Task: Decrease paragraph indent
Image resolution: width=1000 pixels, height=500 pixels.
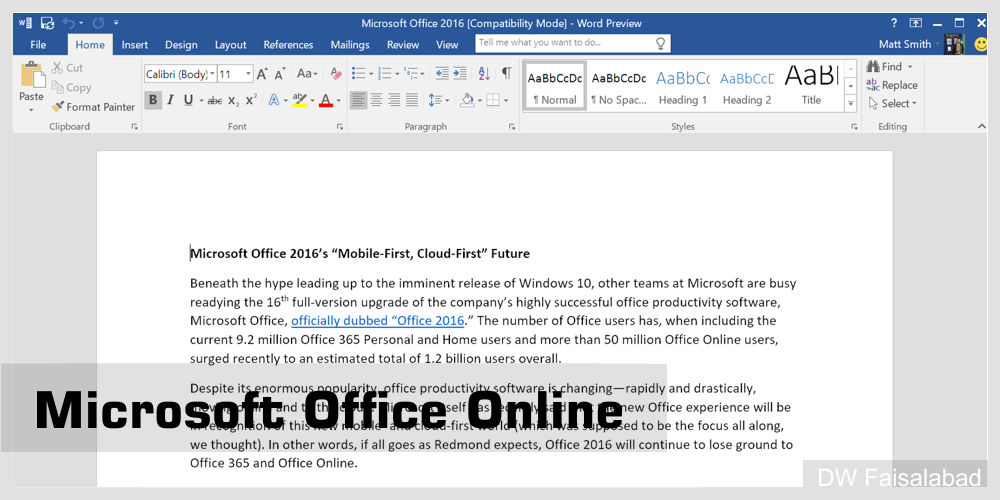Action: pos(442,73)
